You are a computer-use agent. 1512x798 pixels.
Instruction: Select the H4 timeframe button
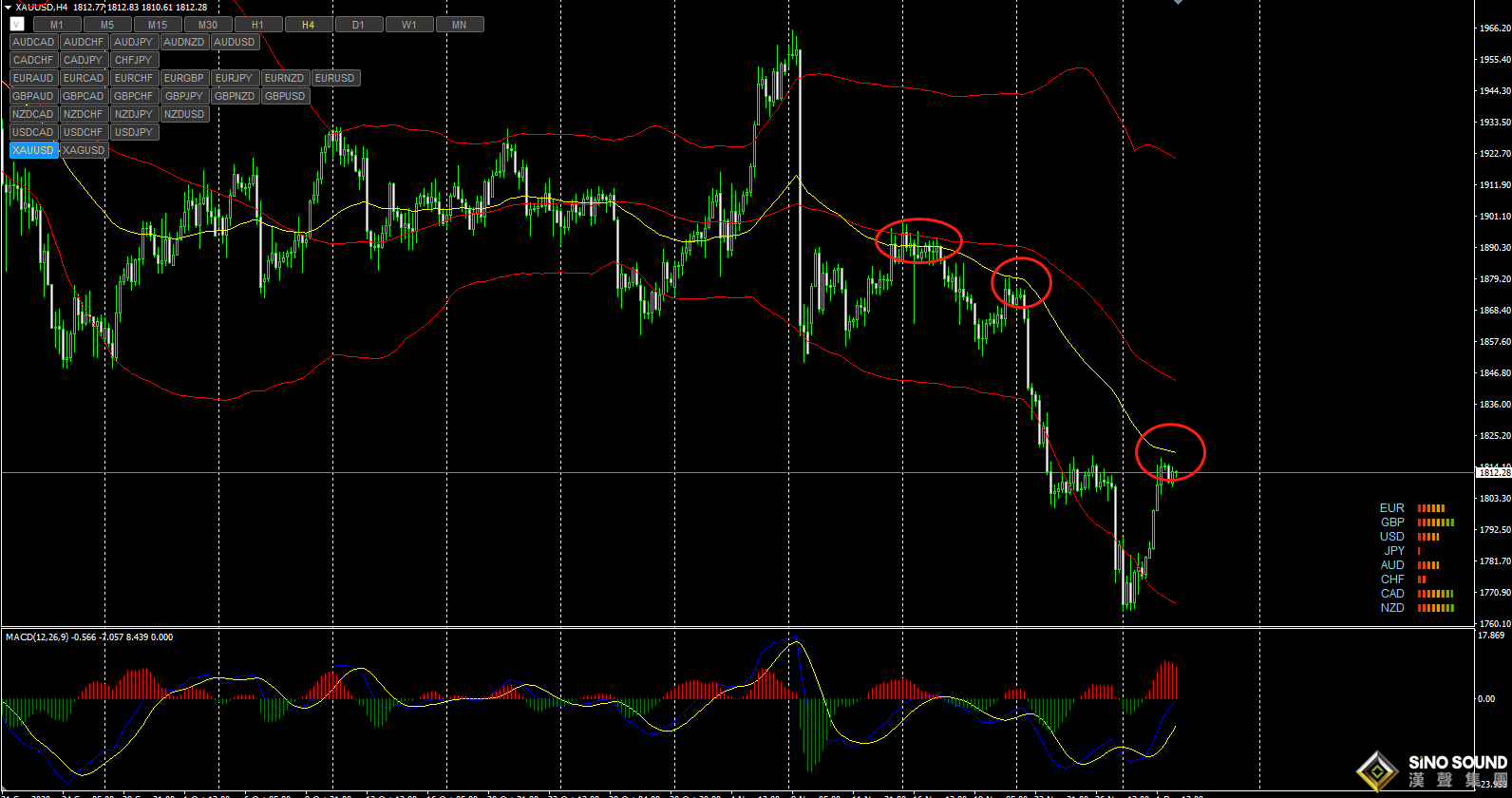click(308, 25)
